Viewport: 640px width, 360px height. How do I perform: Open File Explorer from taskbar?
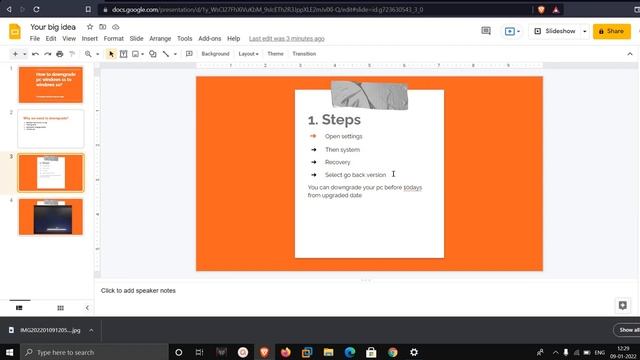click(328, 352)
